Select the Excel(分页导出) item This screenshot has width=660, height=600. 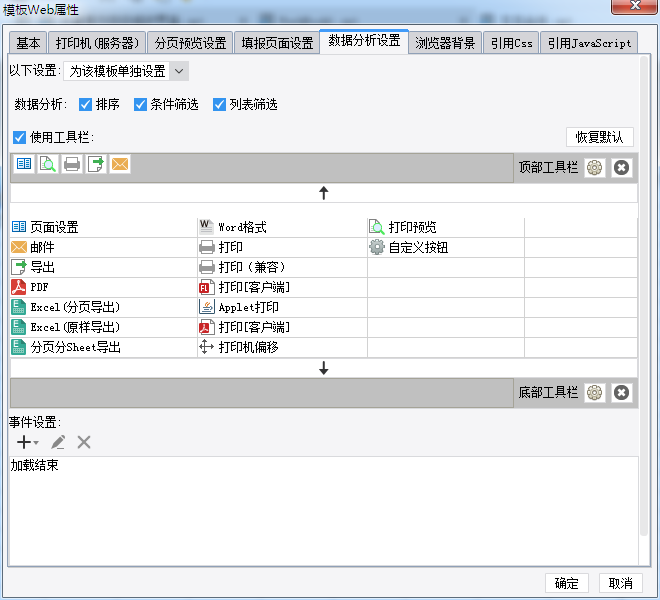(104, 307)
